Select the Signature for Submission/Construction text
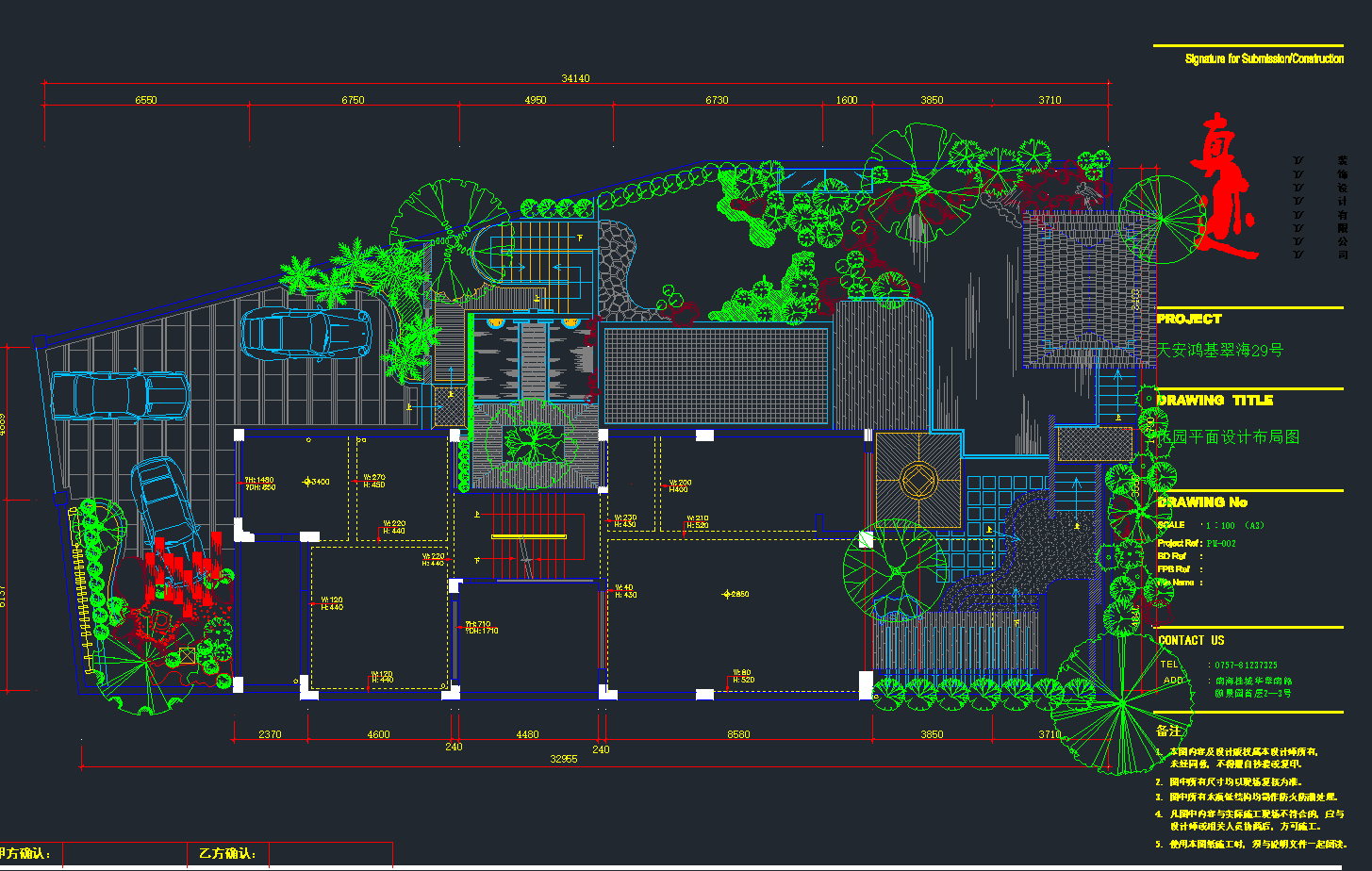 pyautogui.click(x=1264, y=59)
